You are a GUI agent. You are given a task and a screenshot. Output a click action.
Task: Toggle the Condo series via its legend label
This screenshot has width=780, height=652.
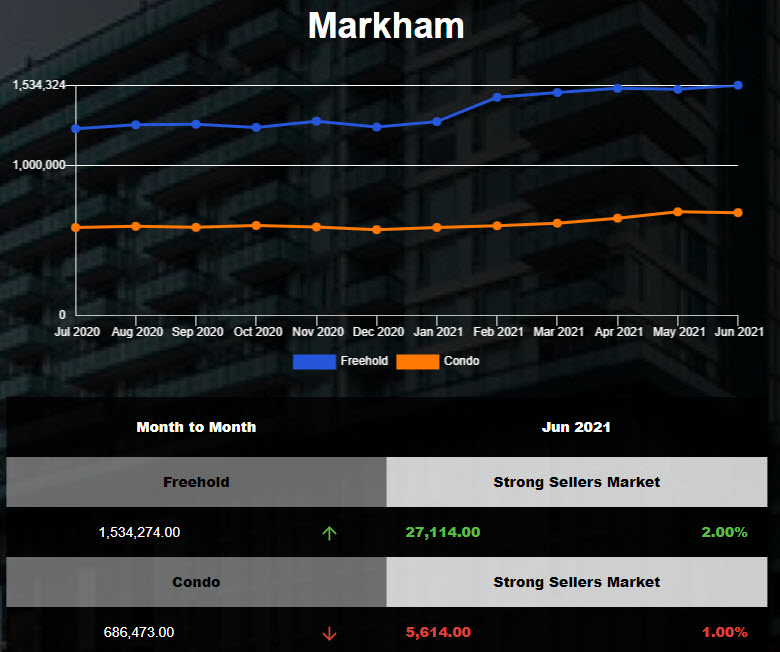pyautogui.click(x=461, y=361)
